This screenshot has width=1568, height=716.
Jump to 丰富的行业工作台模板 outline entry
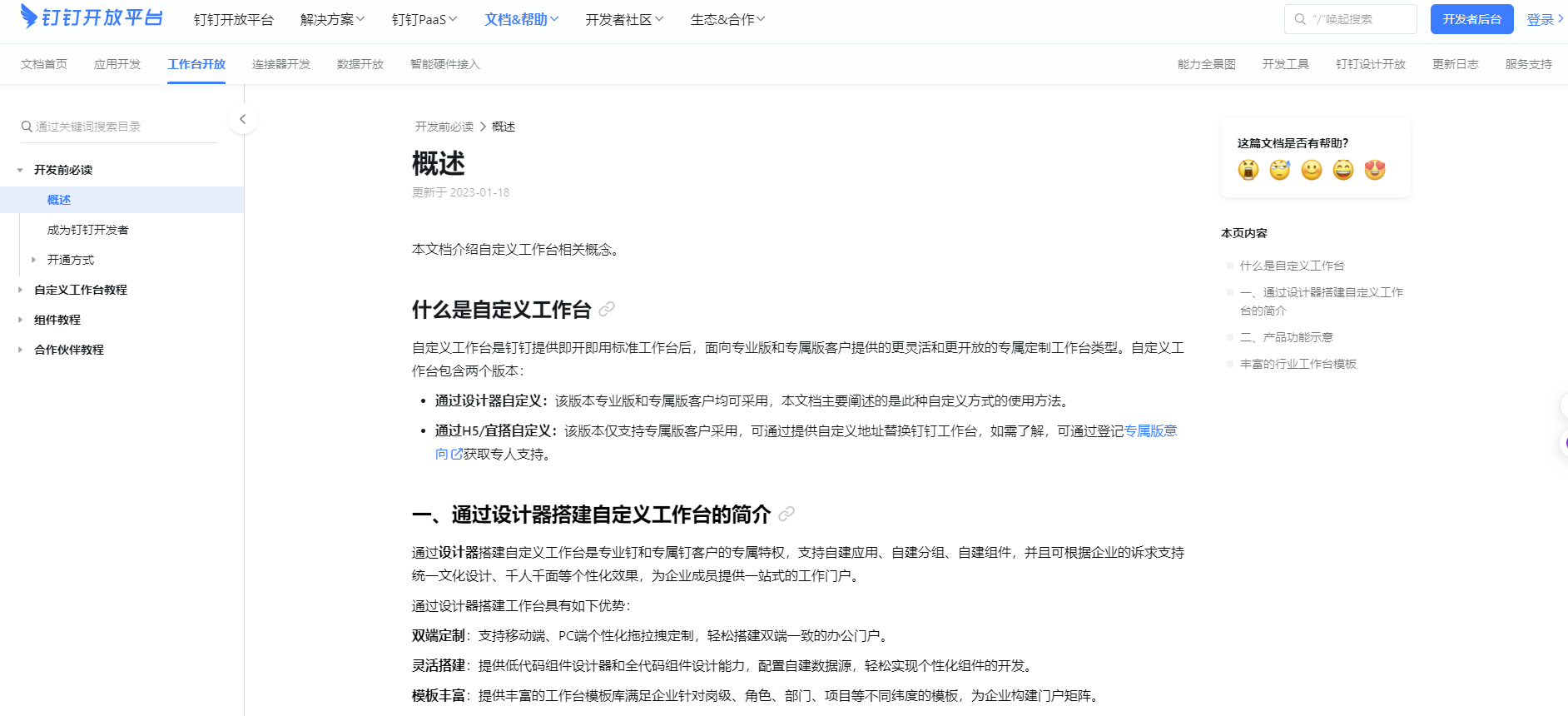[1298, 364]
